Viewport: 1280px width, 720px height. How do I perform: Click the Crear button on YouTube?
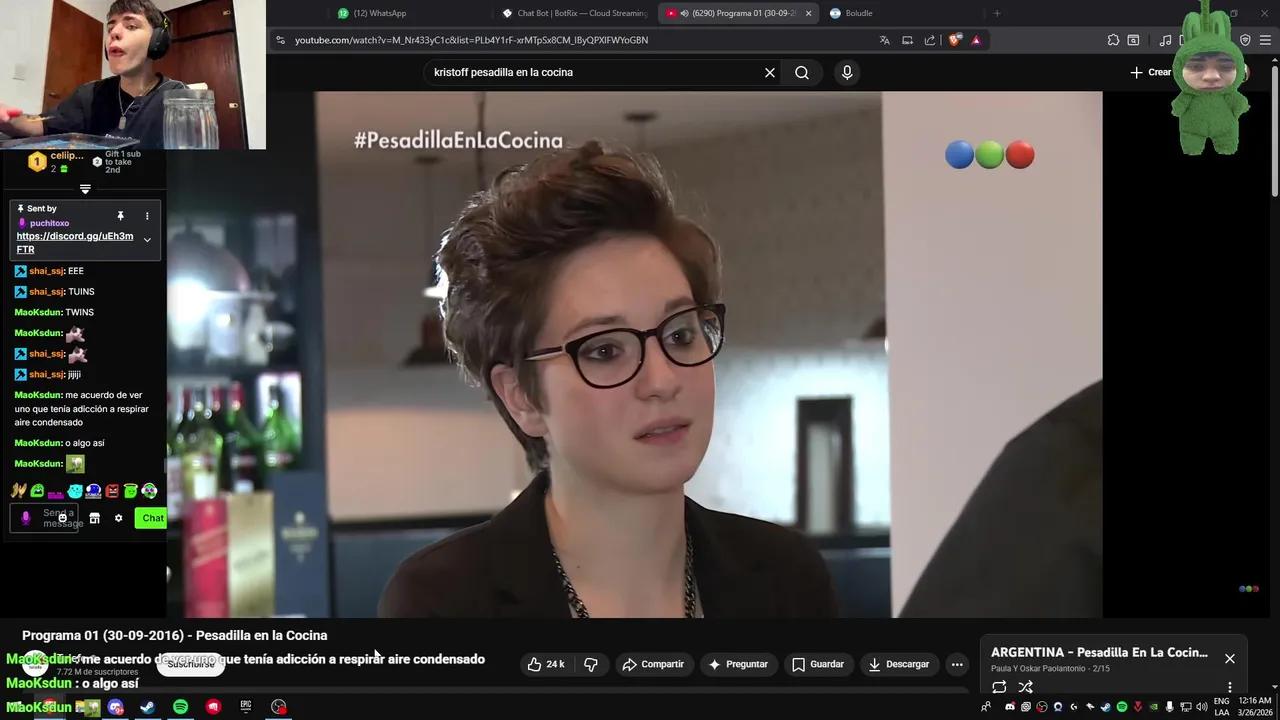pyautogui.click(x=1150, y=72)
